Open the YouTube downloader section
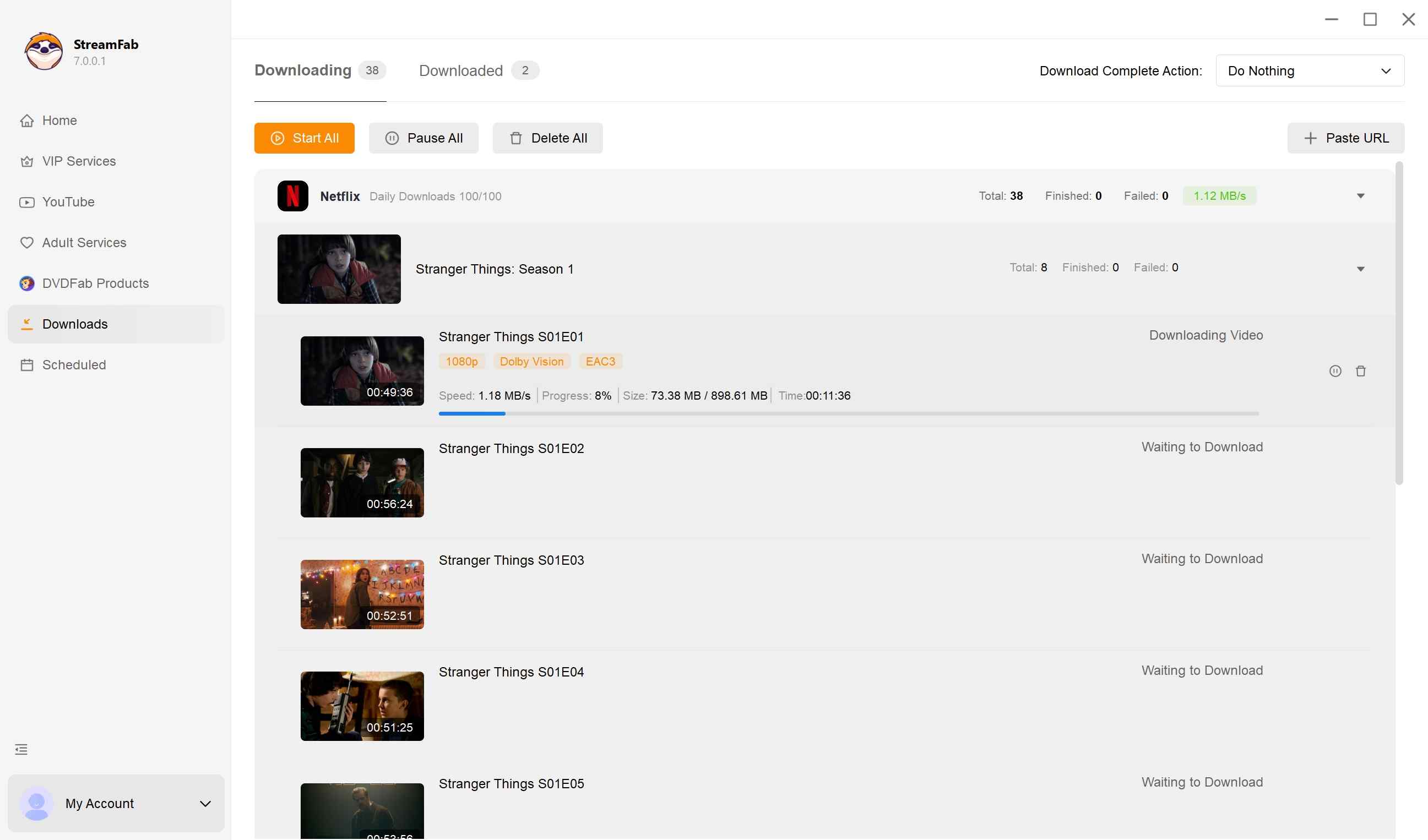The height and width of the screenshot is (840, 1428). click(68, 201)
